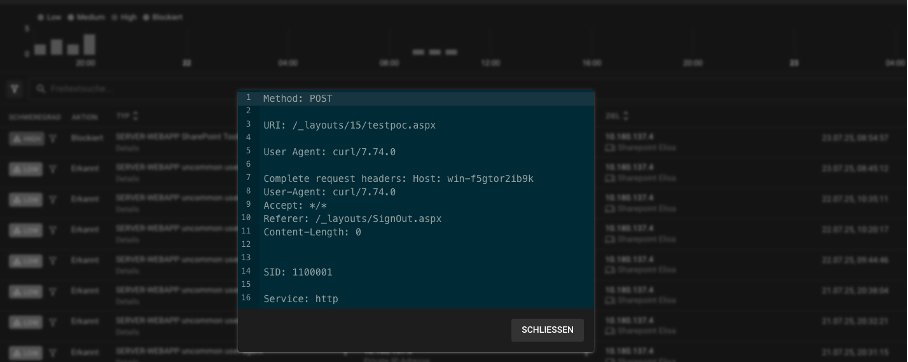Open Details link under the SharePoint Tool event
The image size is (908, 362).
127,148
